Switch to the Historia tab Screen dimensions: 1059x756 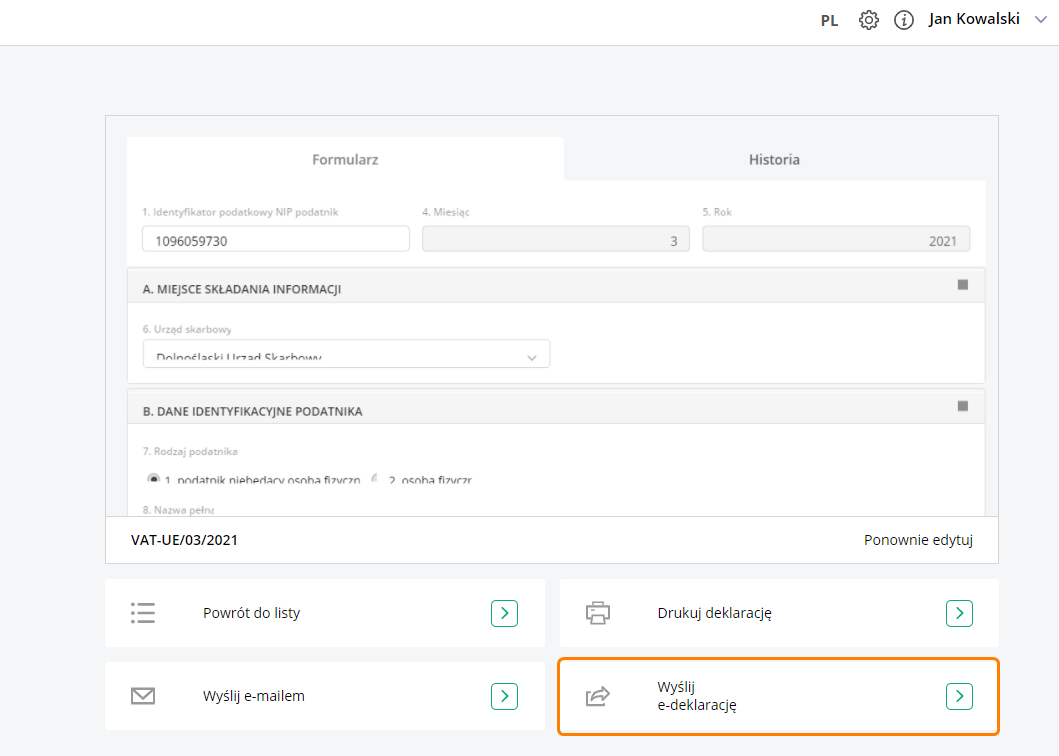(774, 159)
